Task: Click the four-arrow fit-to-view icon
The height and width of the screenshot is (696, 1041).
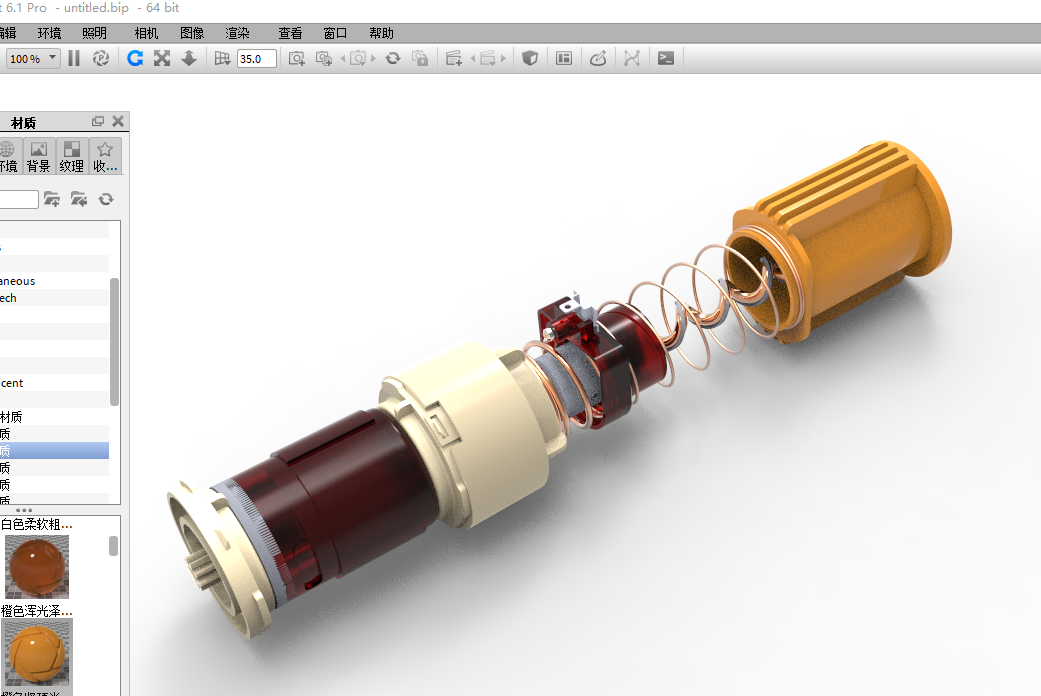Action: 162,58
